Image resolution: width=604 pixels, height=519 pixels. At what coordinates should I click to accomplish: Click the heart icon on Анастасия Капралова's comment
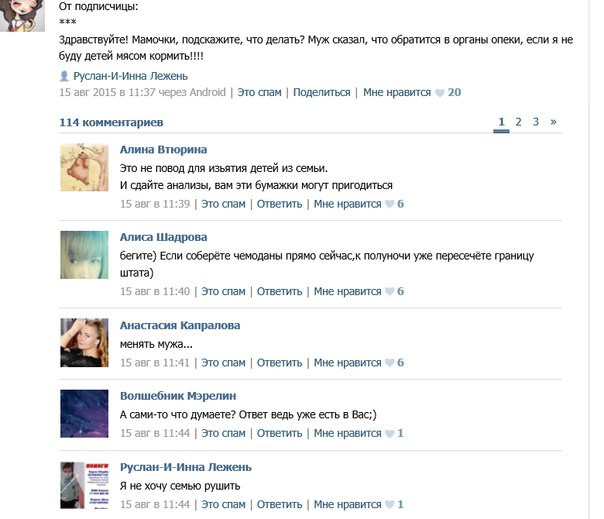(389, 363)
